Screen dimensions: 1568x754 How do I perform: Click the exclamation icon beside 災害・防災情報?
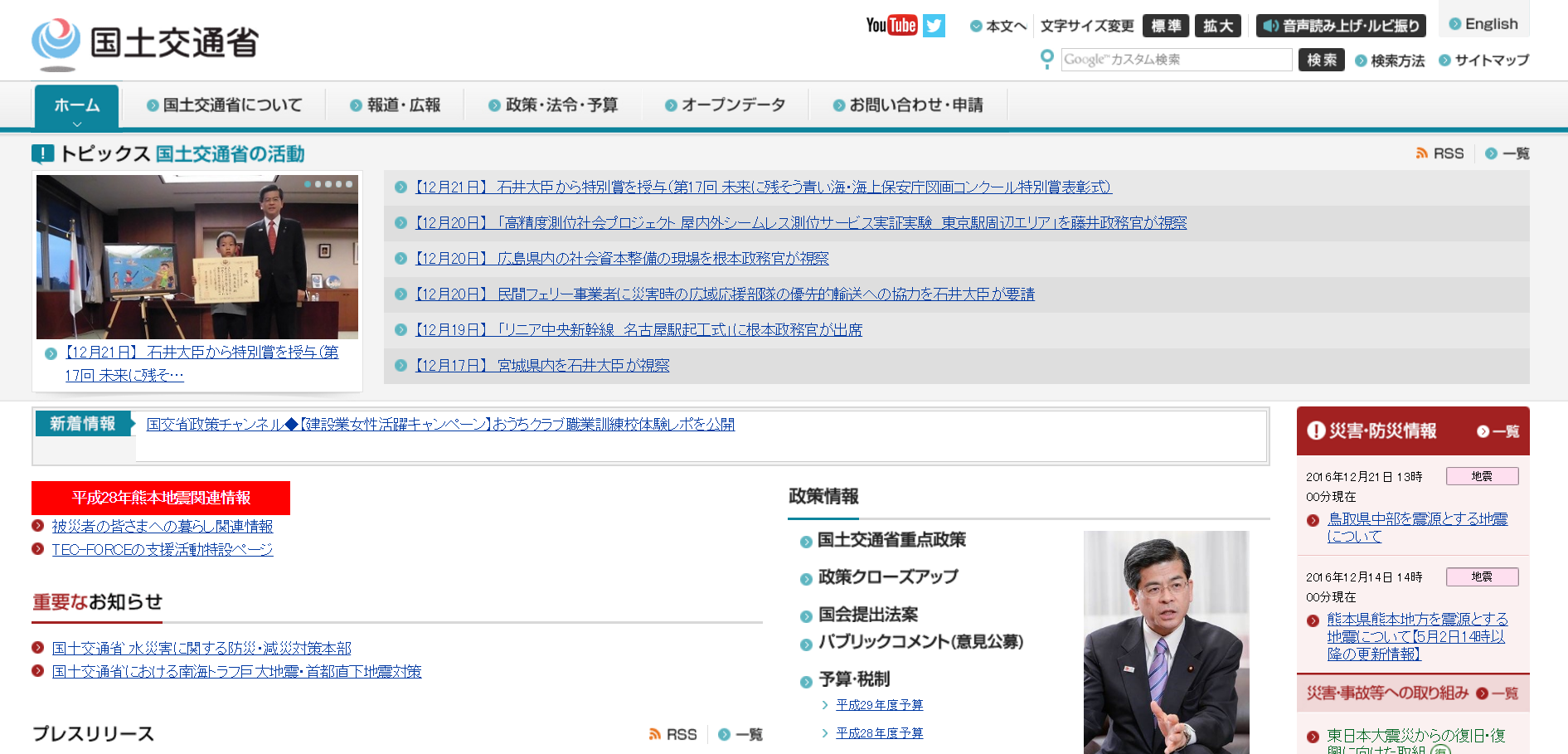pyautogui.click(x=1316, y=431)
